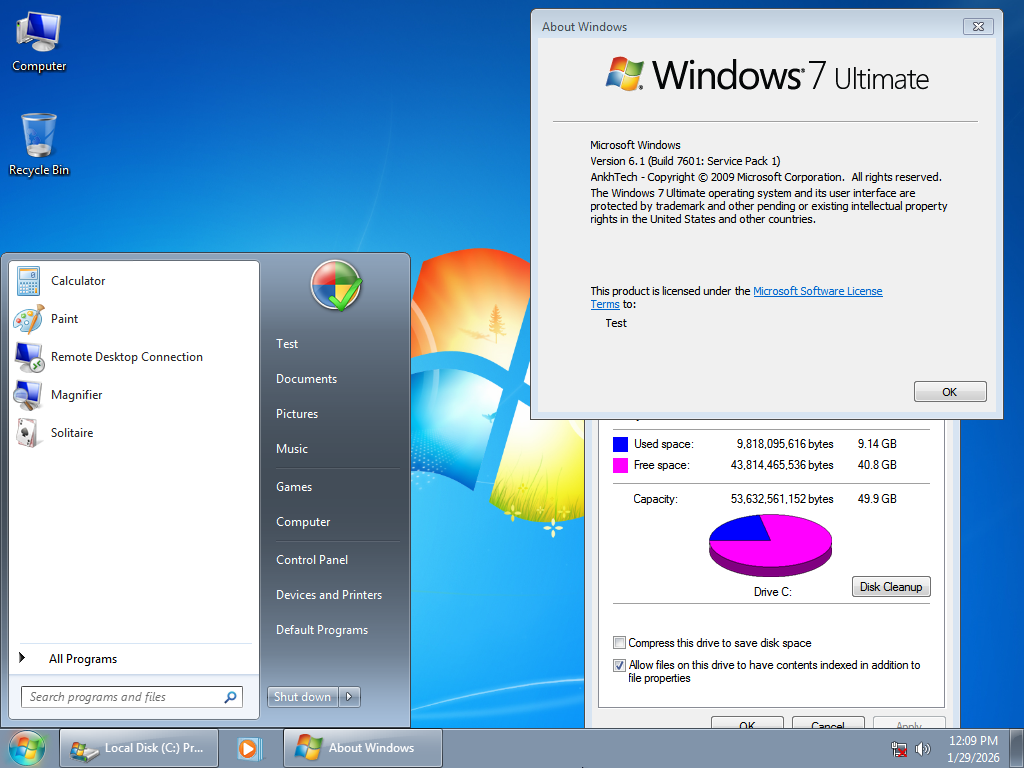The image size is (1024, 768).
Task: Launch Paint from the Start menu
Action: point(62,318)
